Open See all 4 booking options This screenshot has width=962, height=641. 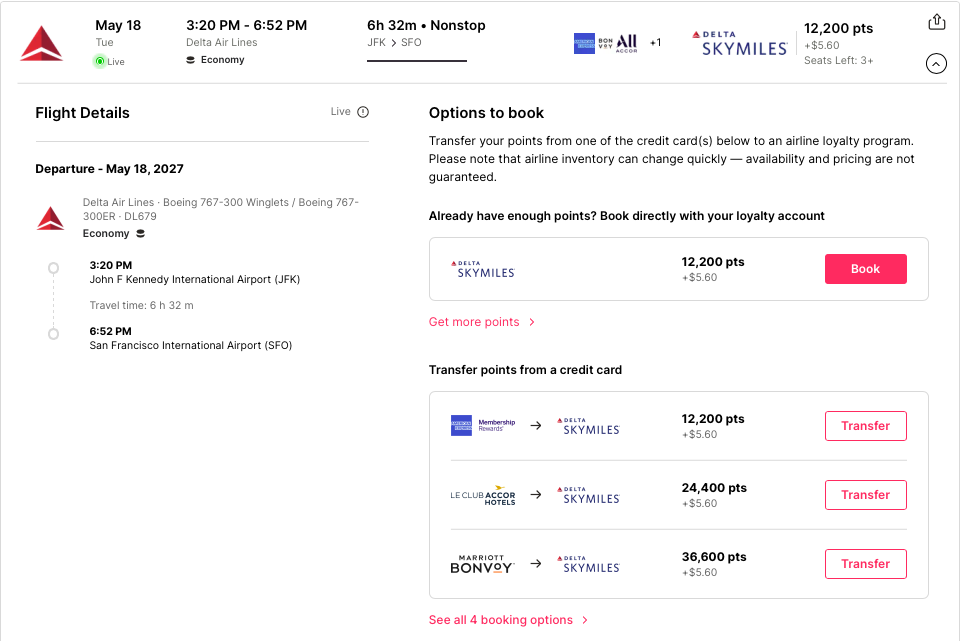pyautogui.click(x=501, y=620)
